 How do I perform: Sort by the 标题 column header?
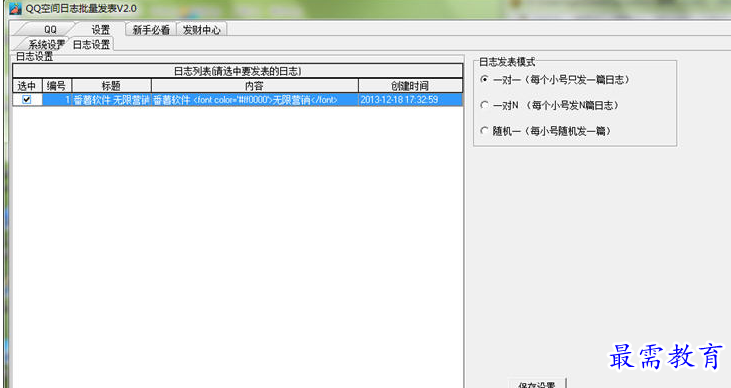(x=111, y=86)
